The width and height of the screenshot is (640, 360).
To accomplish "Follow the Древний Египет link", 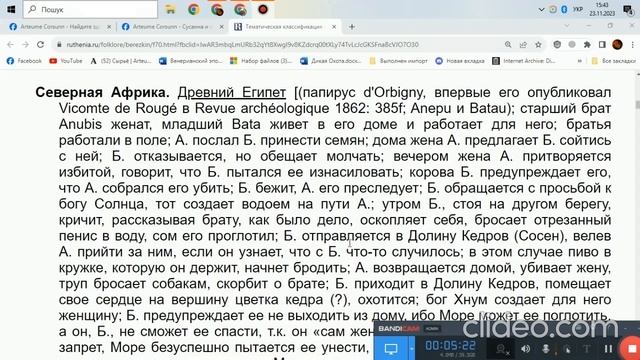I will pyautogui.click(x=231, y=92).
